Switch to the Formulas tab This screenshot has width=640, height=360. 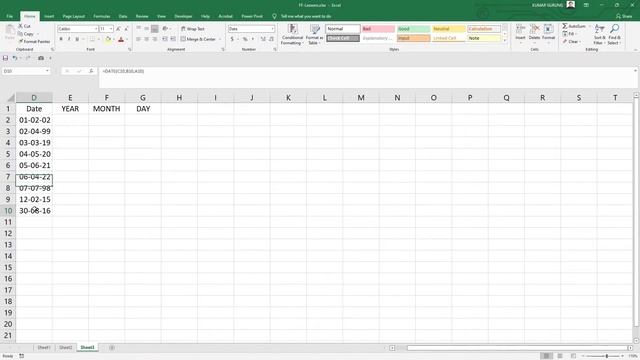[102, 16]
